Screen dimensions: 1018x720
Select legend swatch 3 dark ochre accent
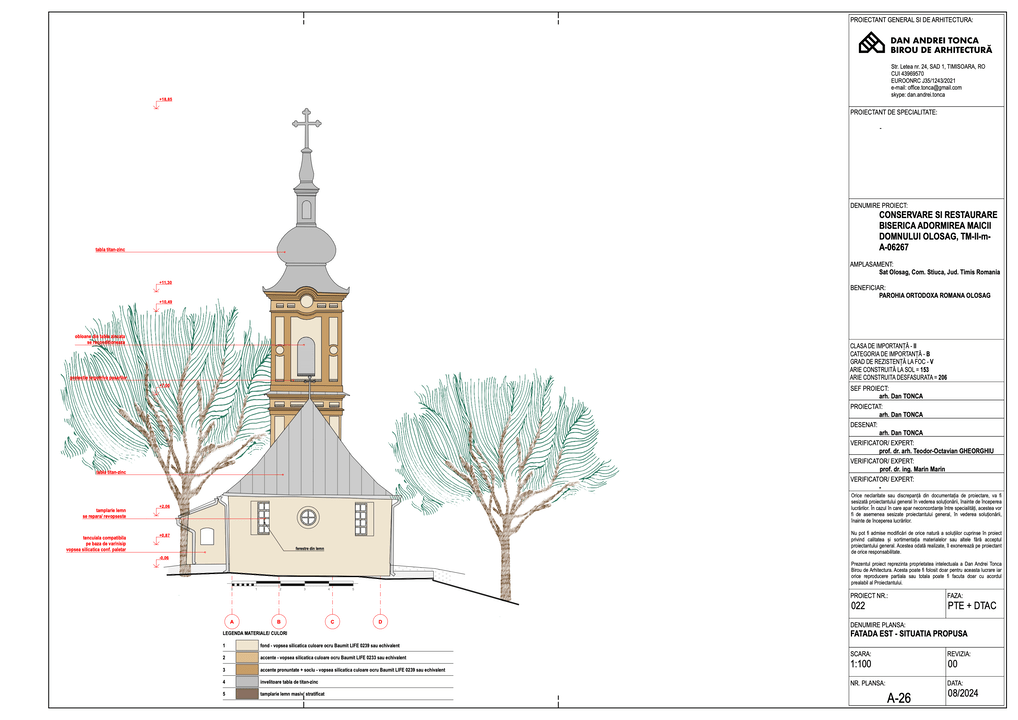tap(247, 670)
